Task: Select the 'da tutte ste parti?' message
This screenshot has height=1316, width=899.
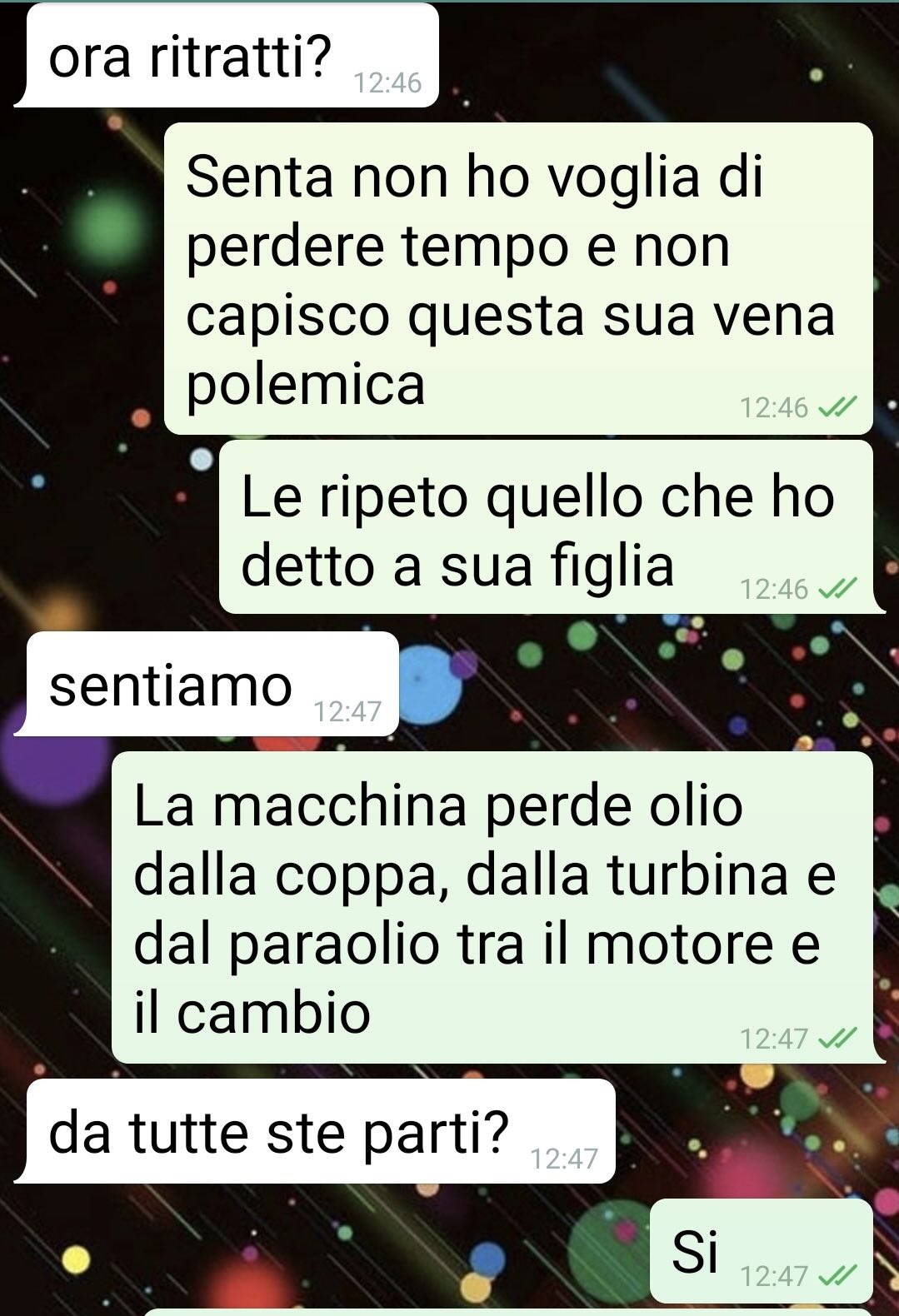Action: (316, 1131)
